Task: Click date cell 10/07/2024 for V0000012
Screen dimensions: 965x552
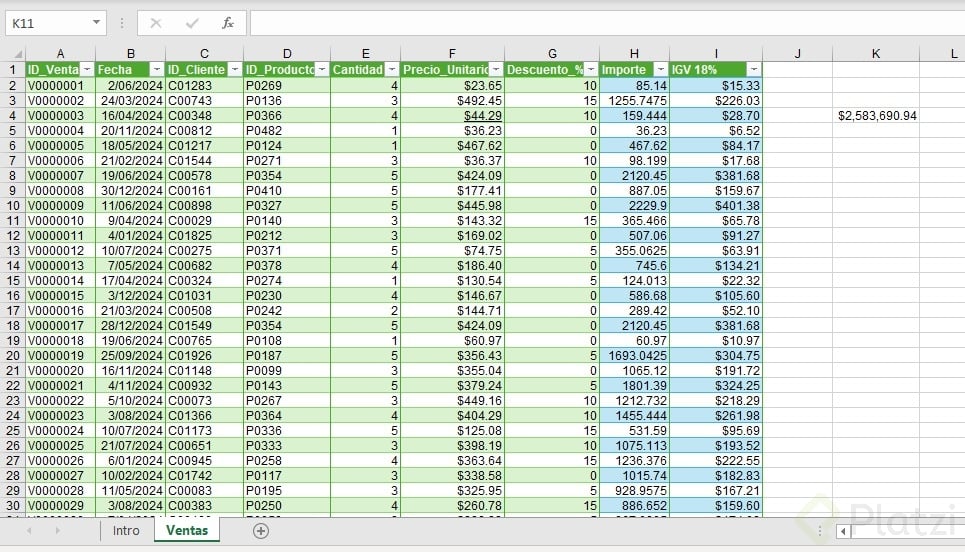Action: point(130,250)
